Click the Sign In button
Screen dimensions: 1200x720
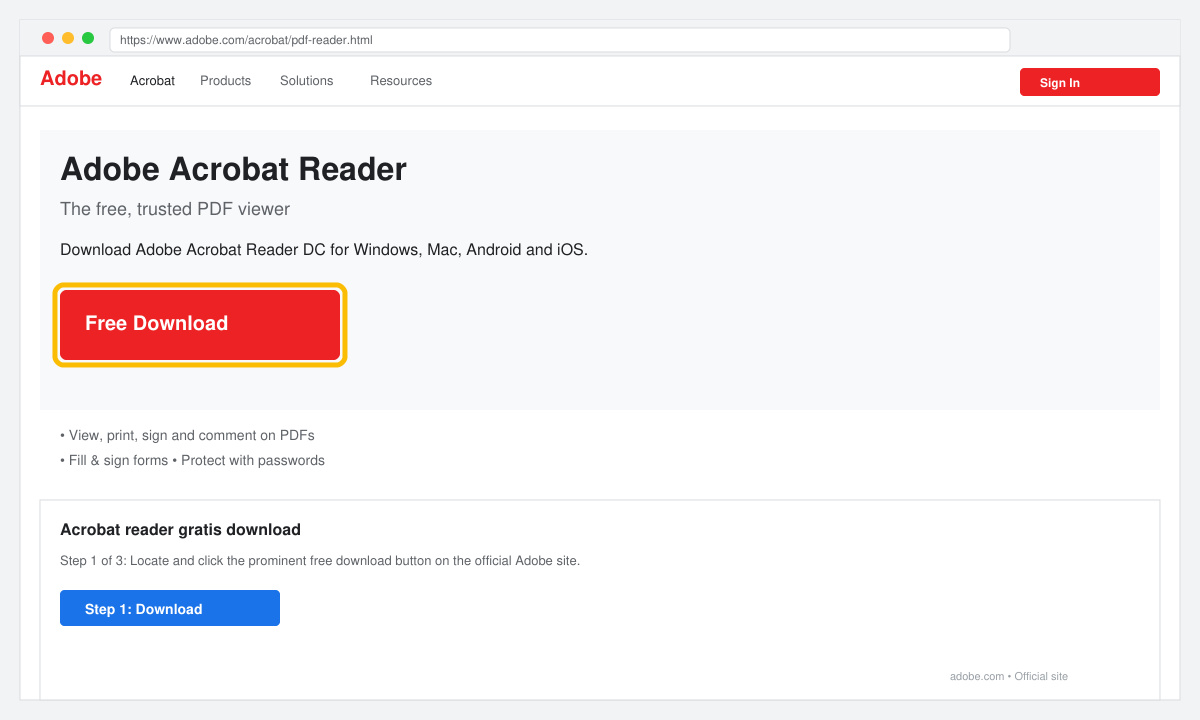coord(1090,82)
